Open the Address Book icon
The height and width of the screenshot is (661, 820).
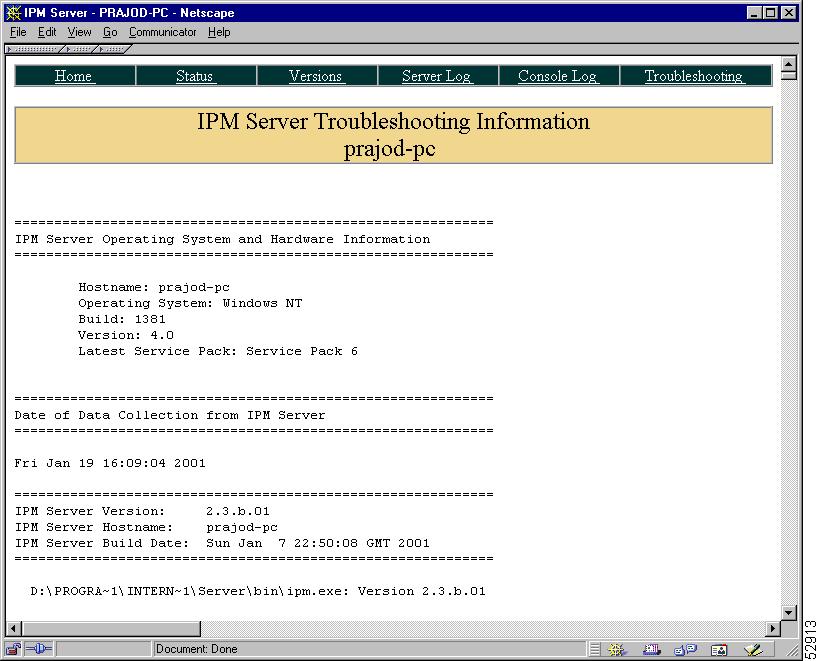point(719,649)
